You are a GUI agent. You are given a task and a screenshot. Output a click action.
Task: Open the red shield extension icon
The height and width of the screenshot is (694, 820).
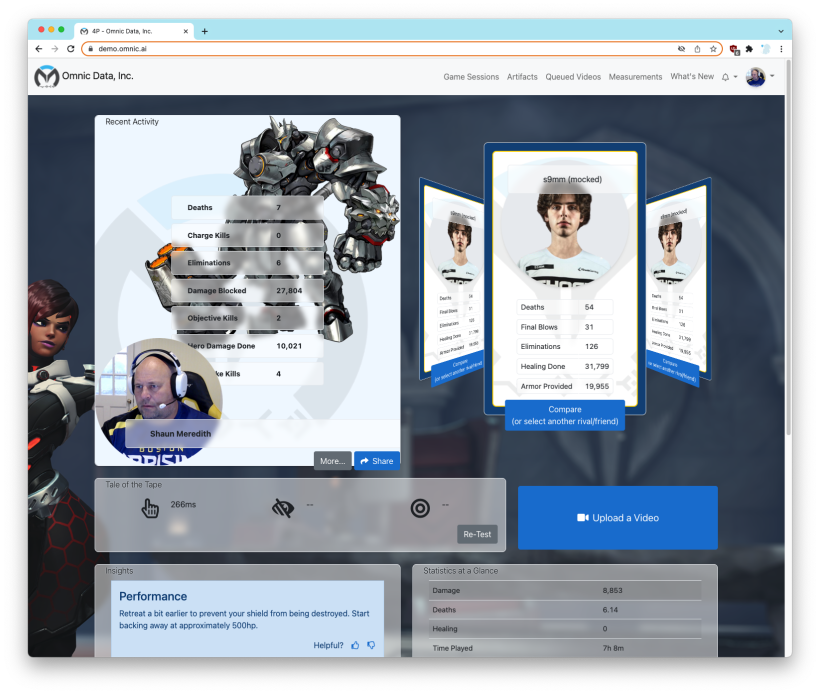click(734, 50)
